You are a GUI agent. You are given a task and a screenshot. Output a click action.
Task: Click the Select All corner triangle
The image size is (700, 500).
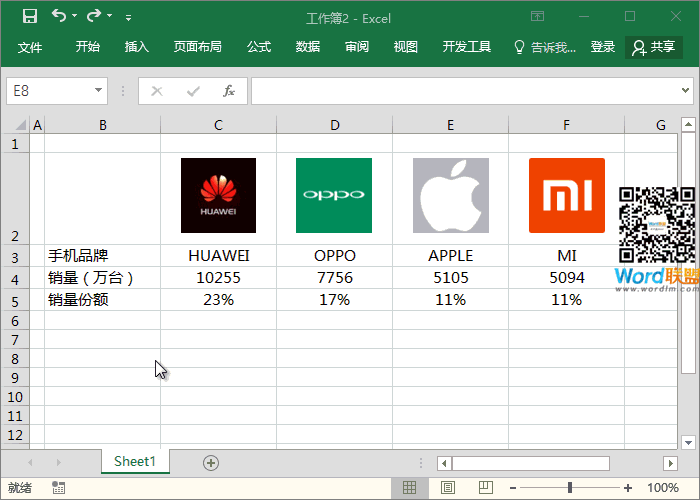20,125
